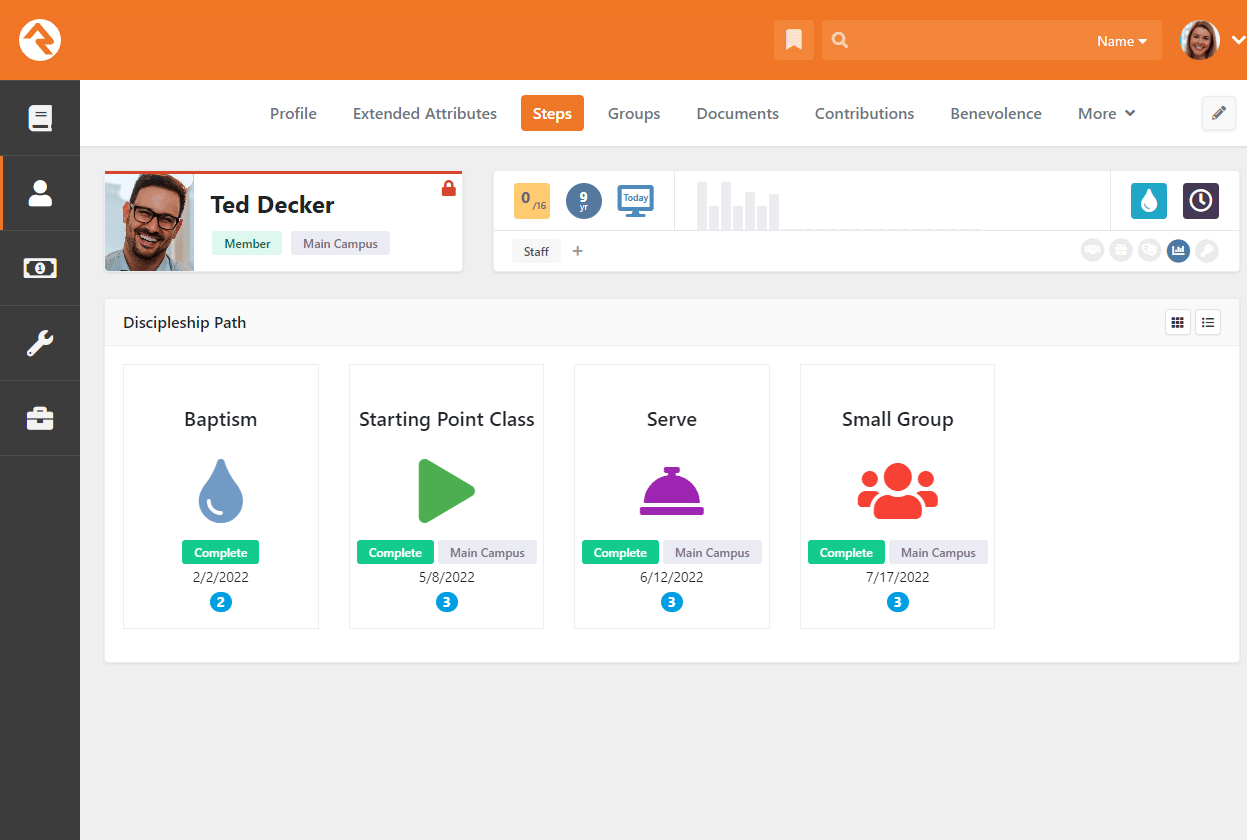Click the pencil edit page button
The image size is (1247, 840).
(x=1218, y=113)
